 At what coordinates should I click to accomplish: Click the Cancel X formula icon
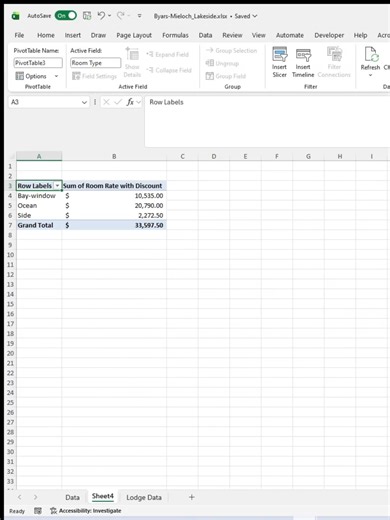pos(106,102)
